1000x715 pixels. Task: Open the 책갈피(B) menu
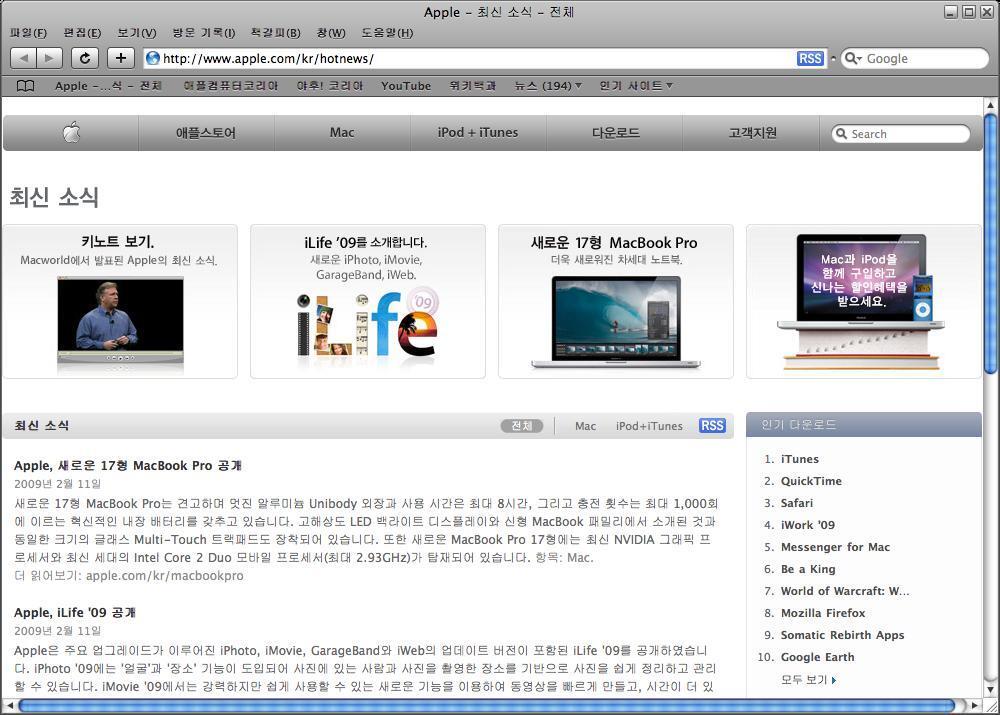[x=276, y=33]
